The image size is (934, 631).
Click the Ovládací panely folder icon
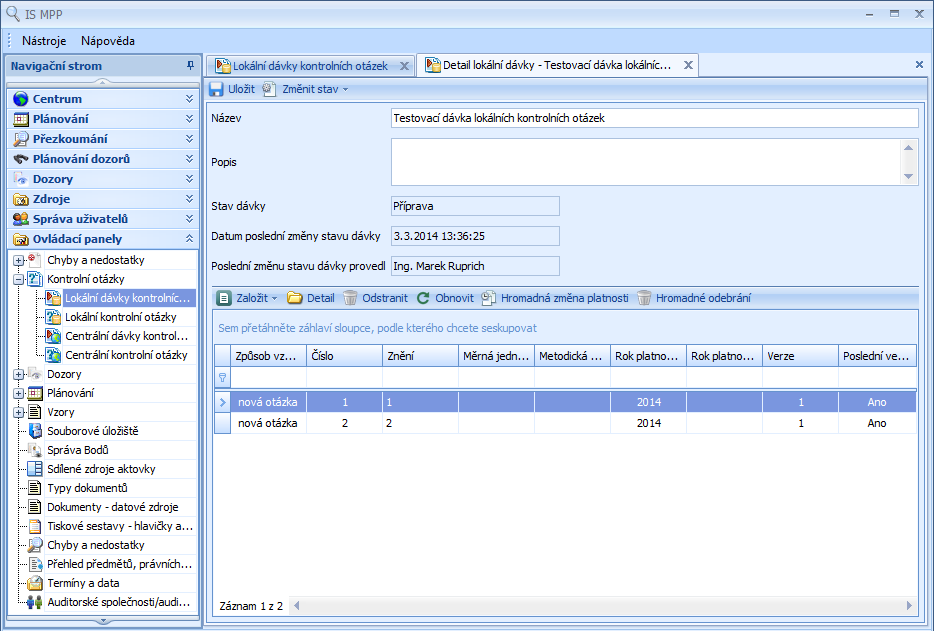(21, 239)
